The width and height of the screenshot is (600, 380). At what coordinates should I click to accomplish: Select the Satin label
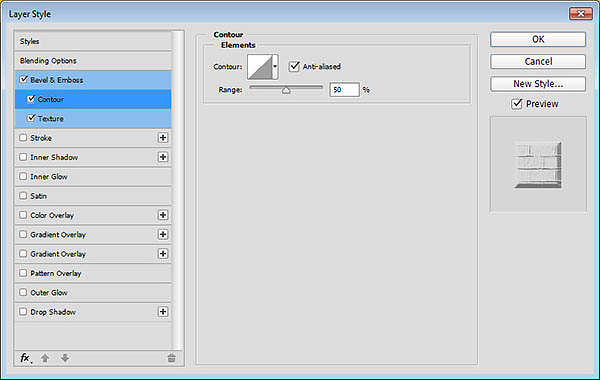[x=38, y=196]
